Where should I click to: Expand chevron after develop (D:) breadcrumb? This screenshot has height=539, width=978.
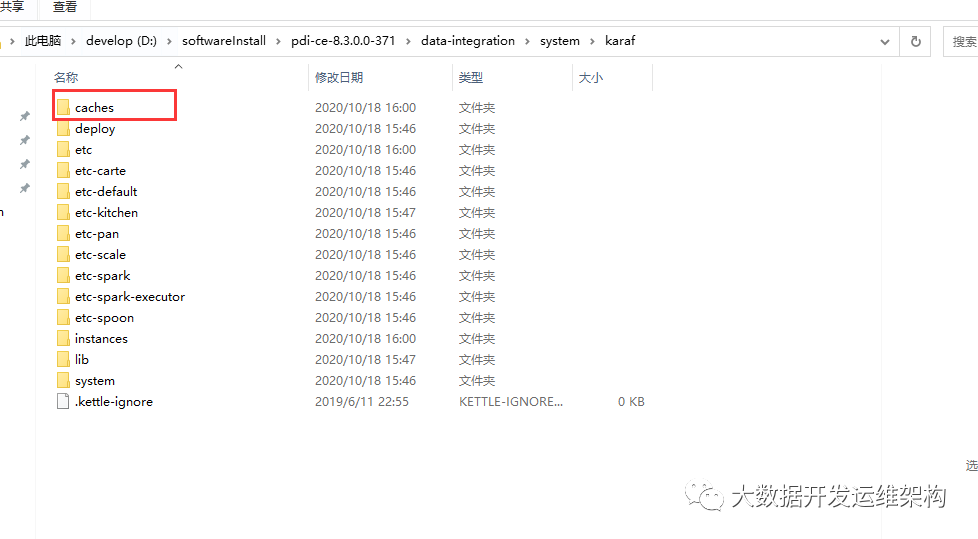[x=169, y=41]
